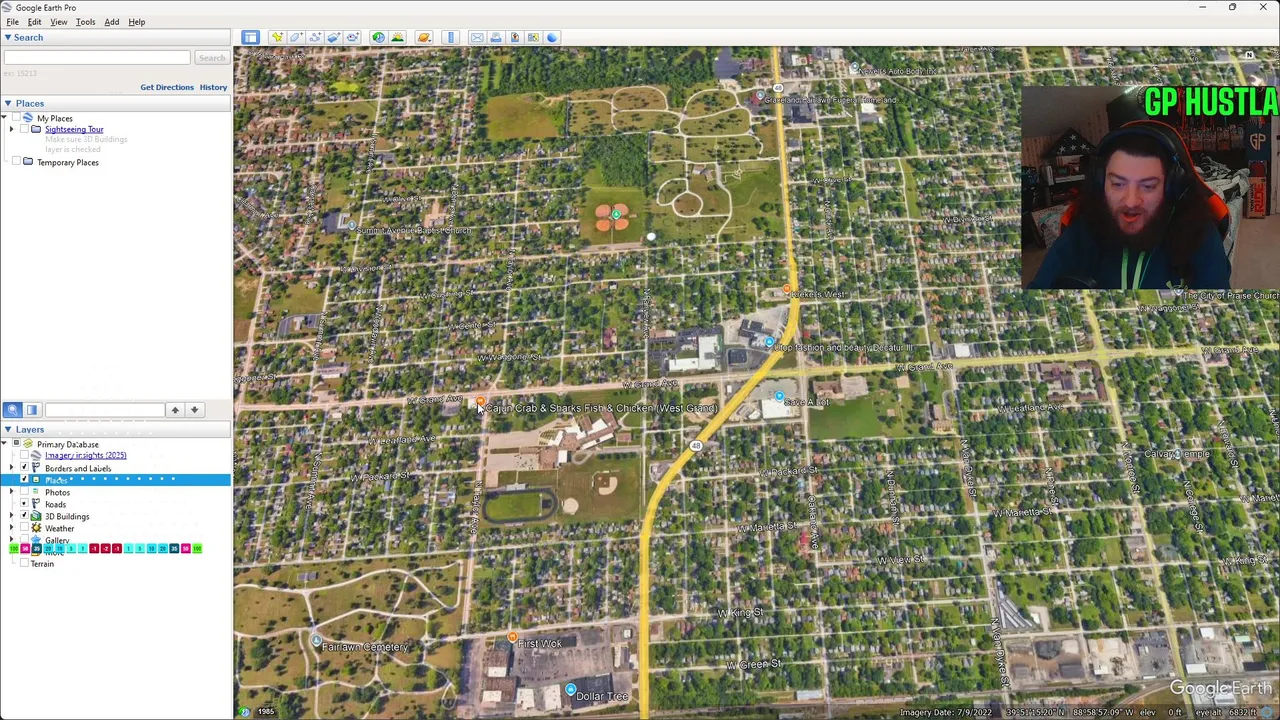Show sunlight across the landscape
The height and width of the screenshot is (720, 1280).
397,37
